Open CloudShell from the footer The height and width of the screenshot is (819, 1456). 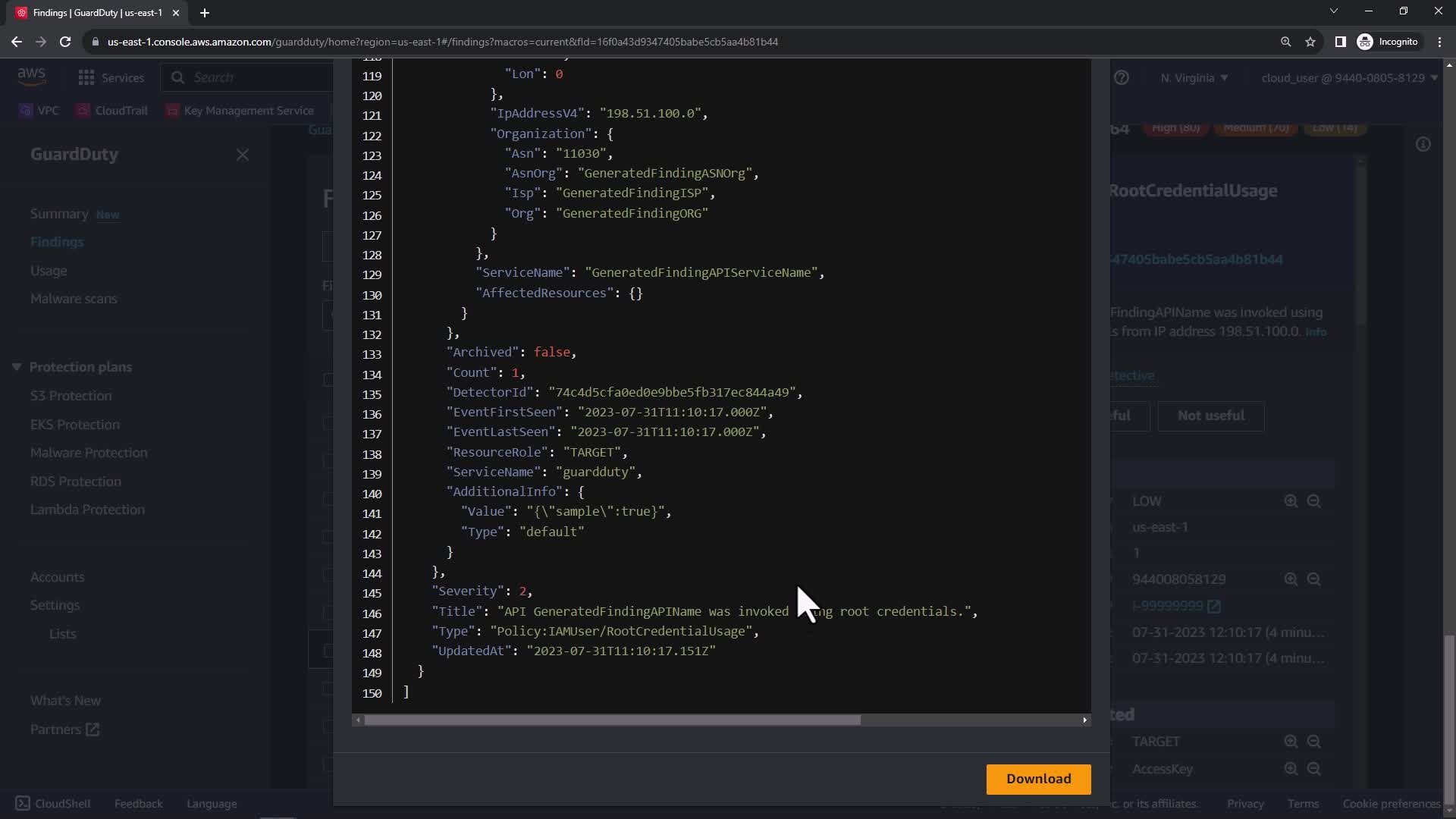[x=53, y=804]
